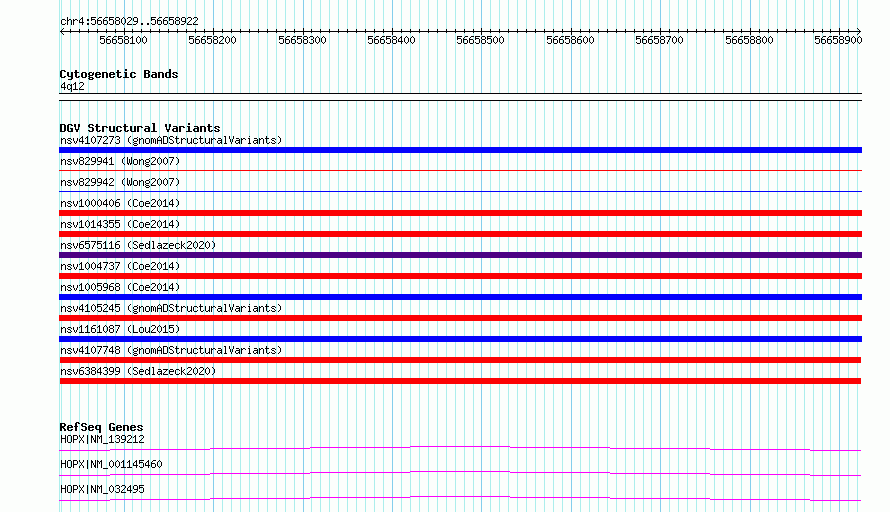Screen dimensions: 890x512
Task: Click magenta line of HOPX|NM_032495
Action: pyautogui.click(x=460, y=498)
